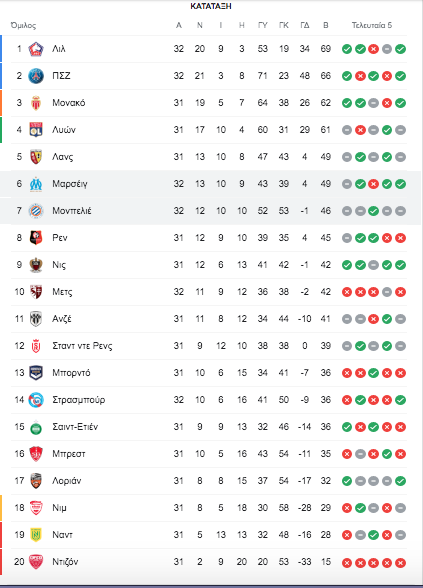The width and height of the screenshot is (423, 588).
Task: Click the Strasbourg club logo
Action: point(36,400)
